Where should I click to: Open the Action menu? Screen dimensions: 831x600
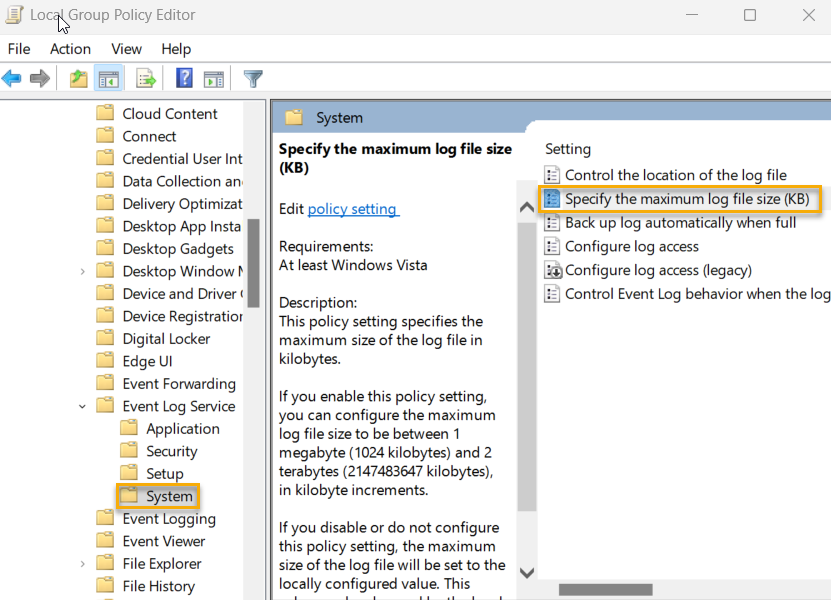tap(70, 48)
